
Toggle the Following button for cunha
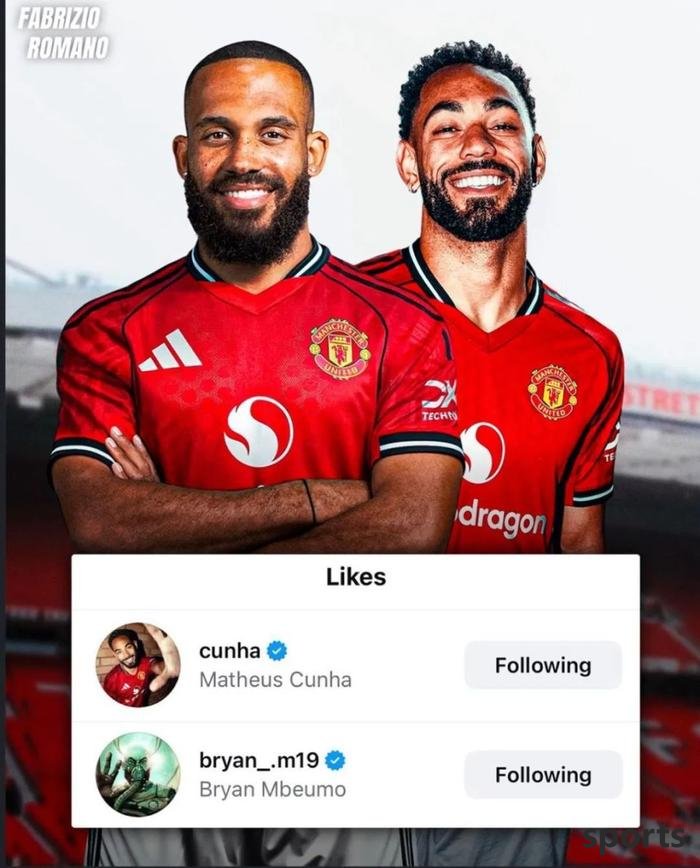(543, 665)
